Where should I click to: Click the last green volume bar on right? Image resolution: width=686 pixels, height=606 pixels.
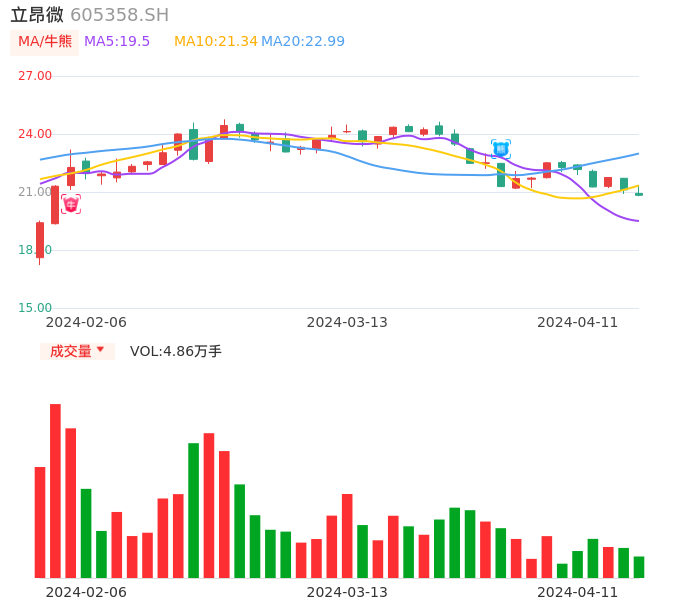click(x=639, y=567)
